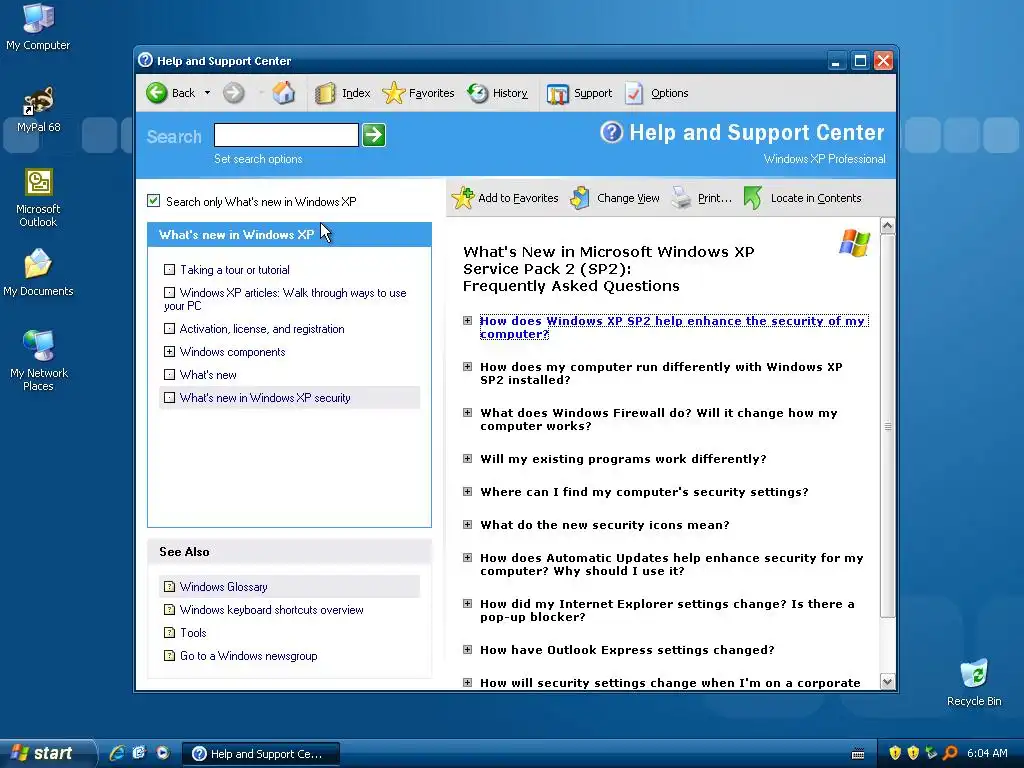Open Windows XP articles walk through topic
The width and height of the screenshot is (1024, 768).
point(285,299)
